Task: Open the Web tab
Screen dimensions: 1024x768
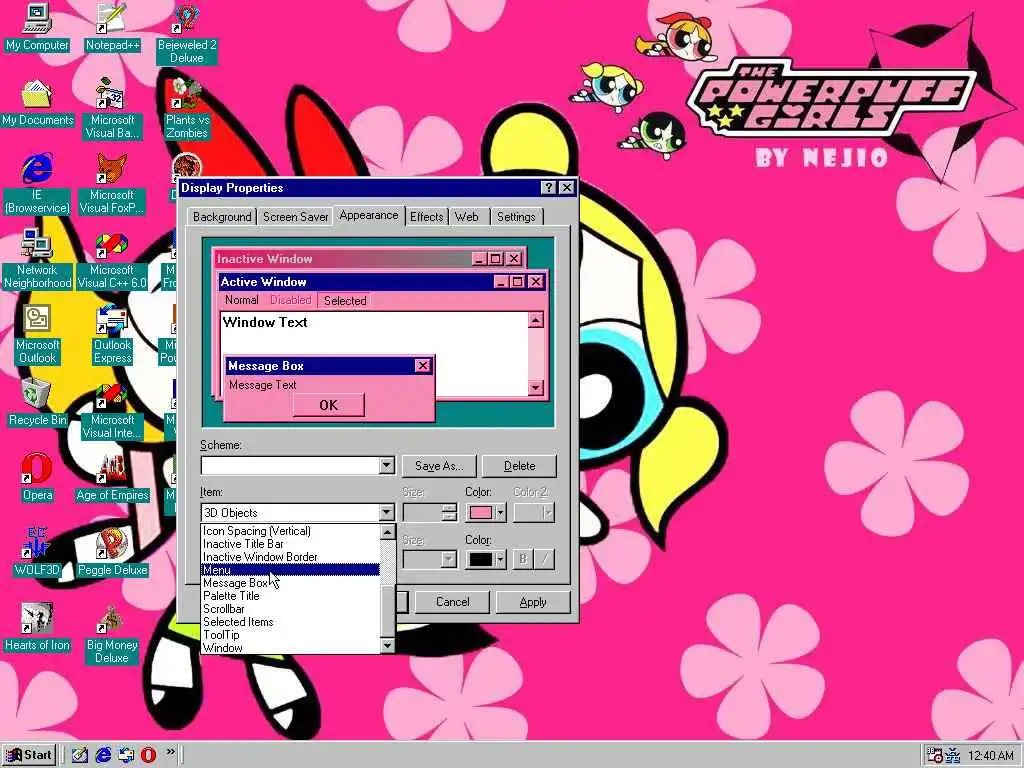Action: [x=466, y=217]
